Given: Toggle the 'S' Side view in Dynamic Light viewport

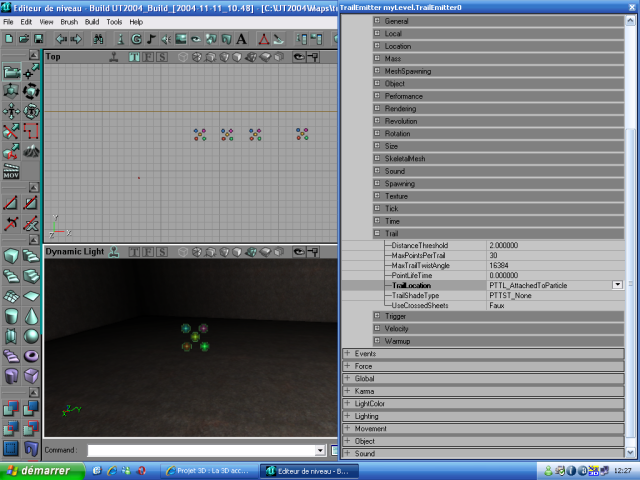Looking at the screenshot, I should tap(161, 252).
